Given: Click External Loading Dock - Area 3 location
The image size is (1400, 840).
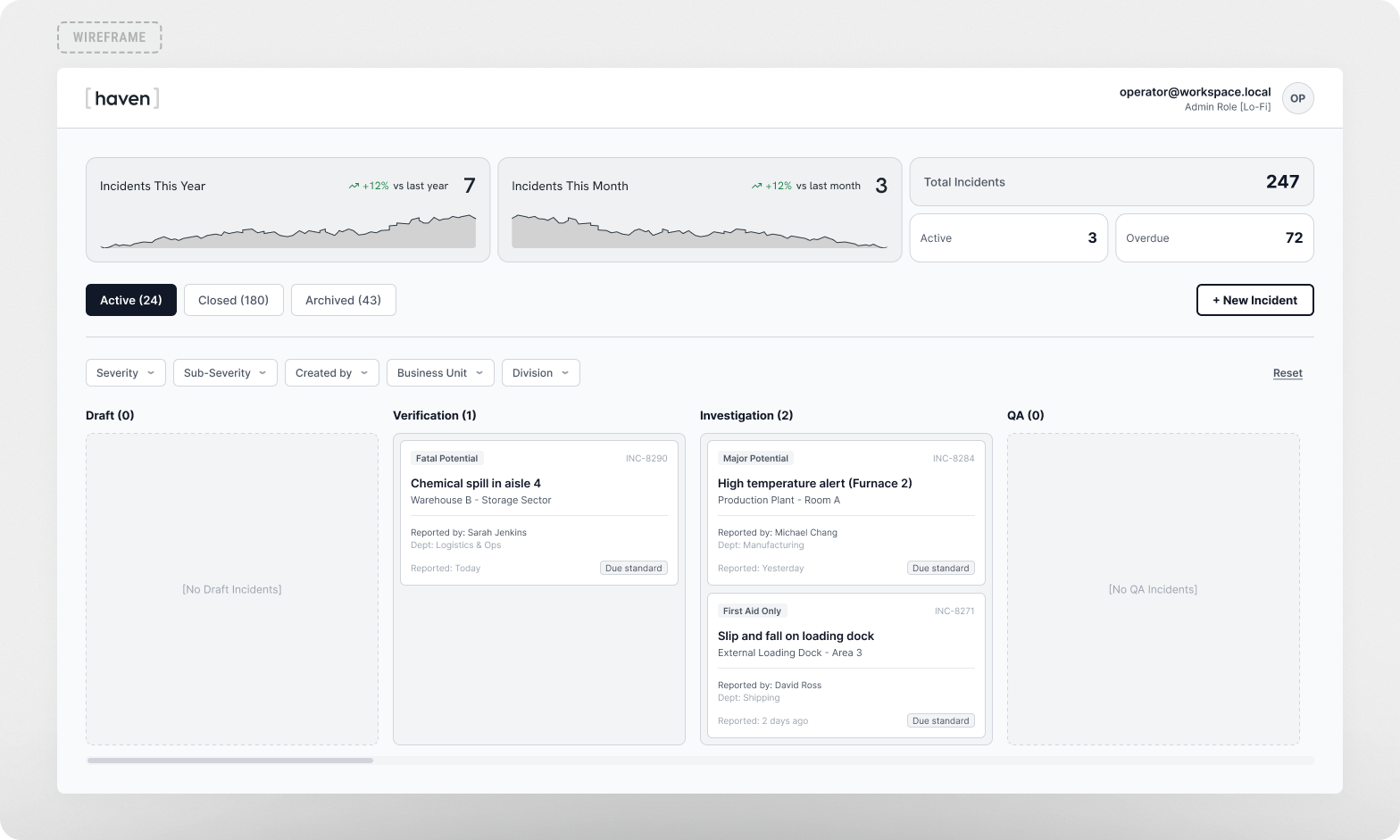Looking at the screenshot, I should point(790,653).
